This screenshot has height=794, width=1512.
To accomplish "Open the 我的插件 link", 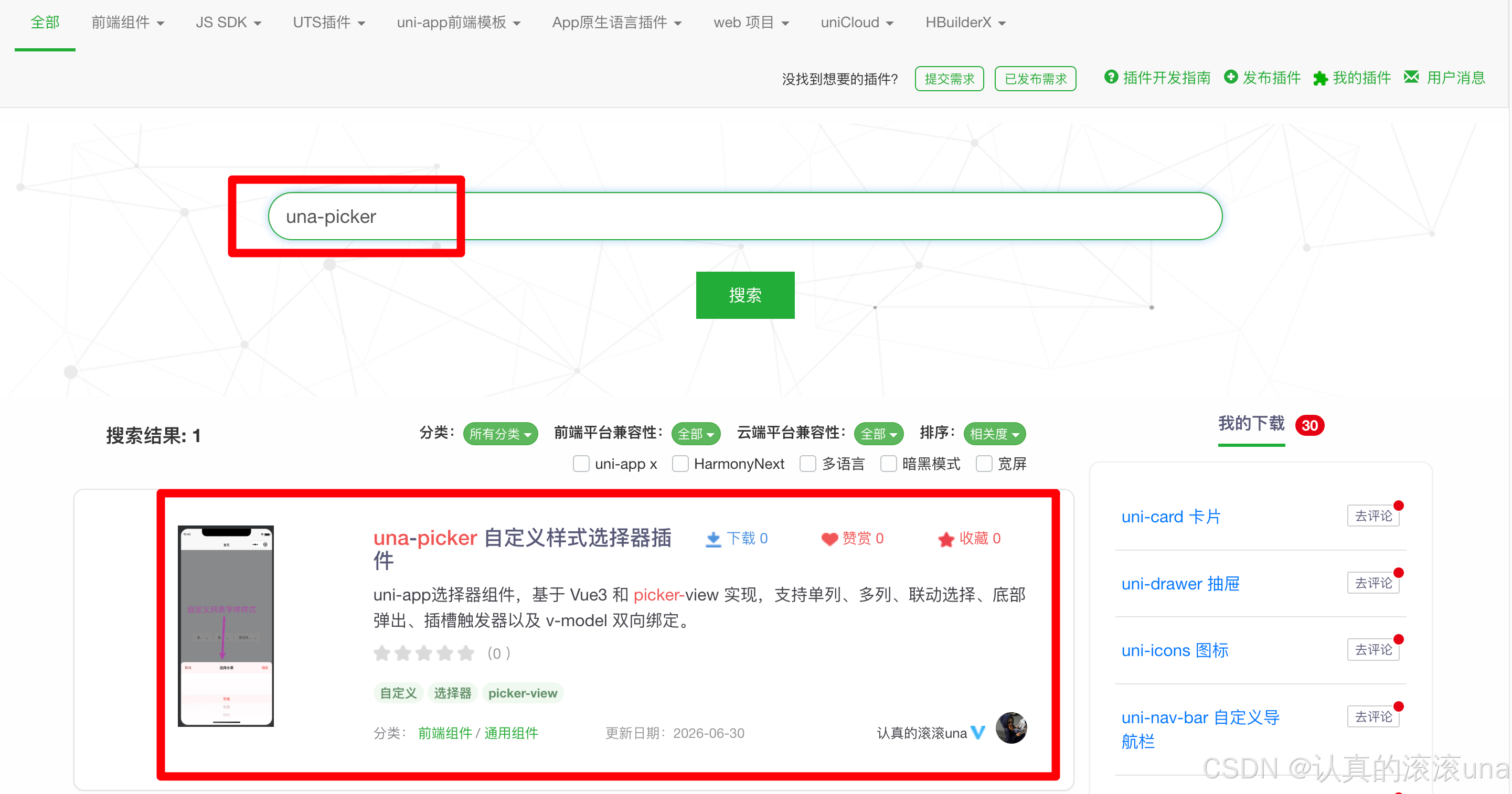I will 1361,78.
